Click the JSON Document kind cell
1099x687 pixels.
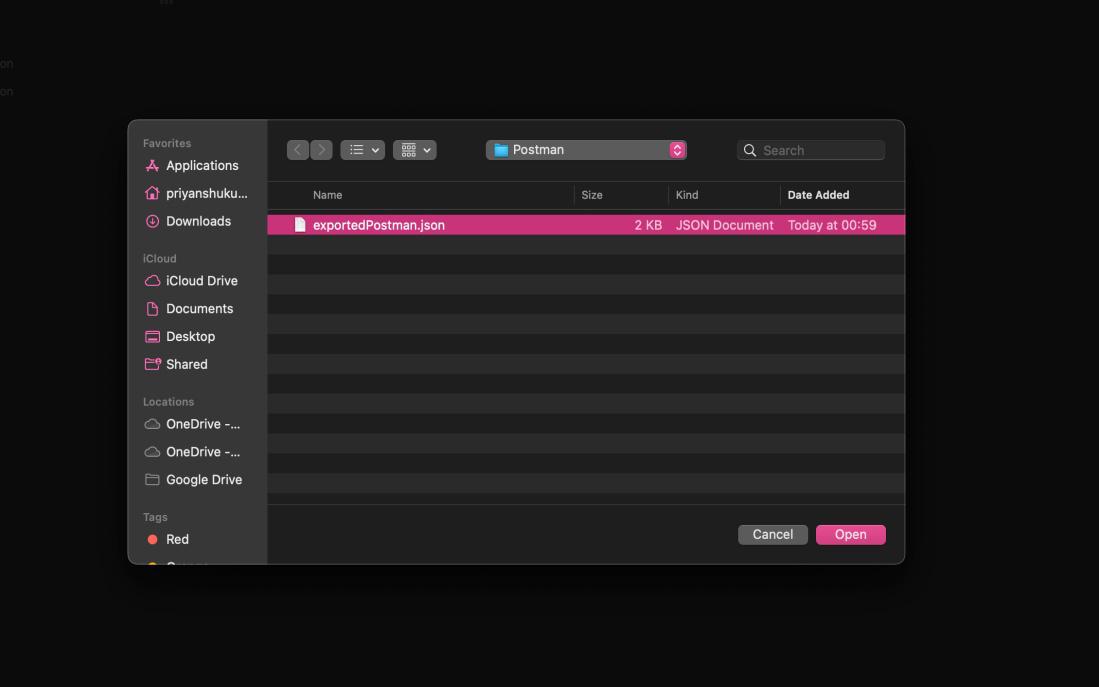pos(725,225)
